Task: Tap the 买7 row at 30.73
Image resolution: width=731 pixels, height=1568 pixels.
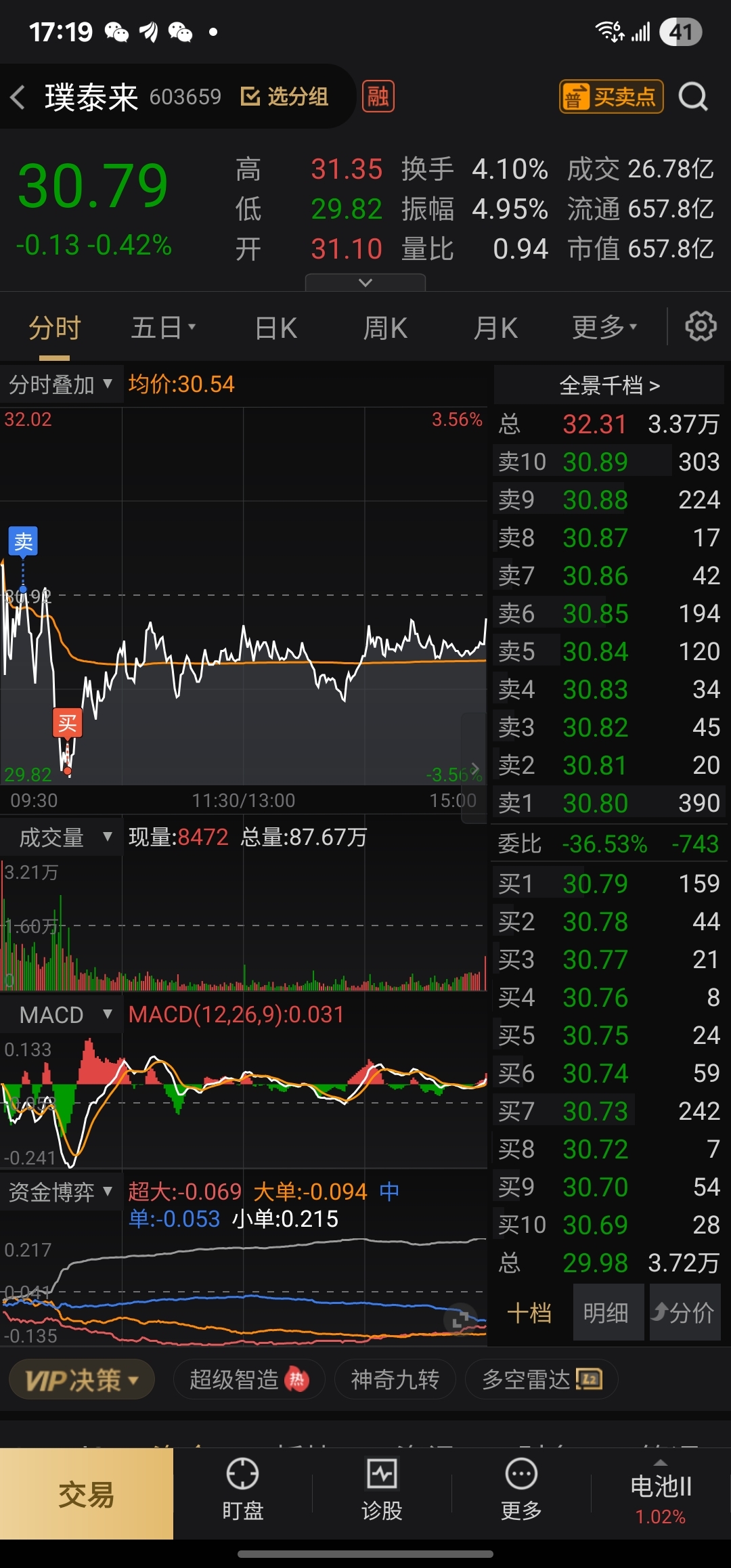Action: coord(609,1111)
